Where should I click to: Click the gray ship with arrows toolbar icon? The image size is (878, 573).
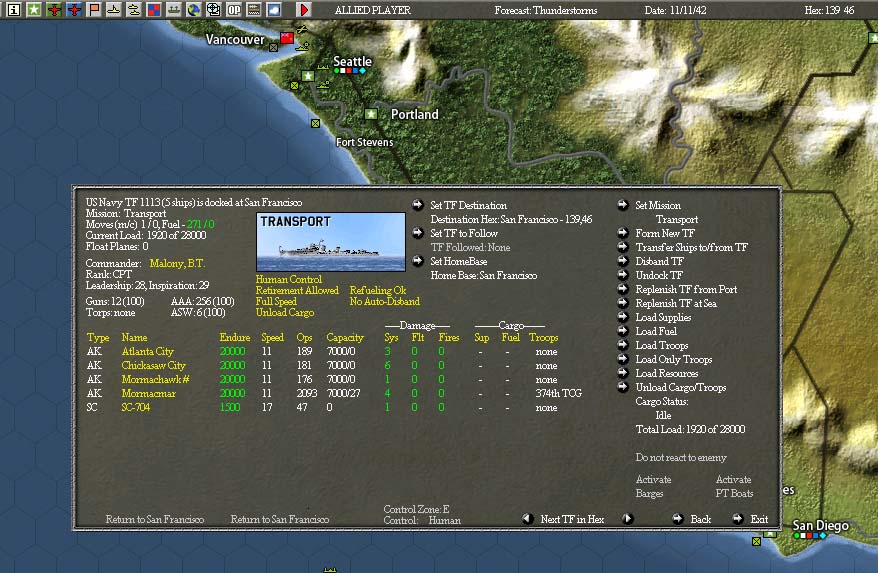174,10
